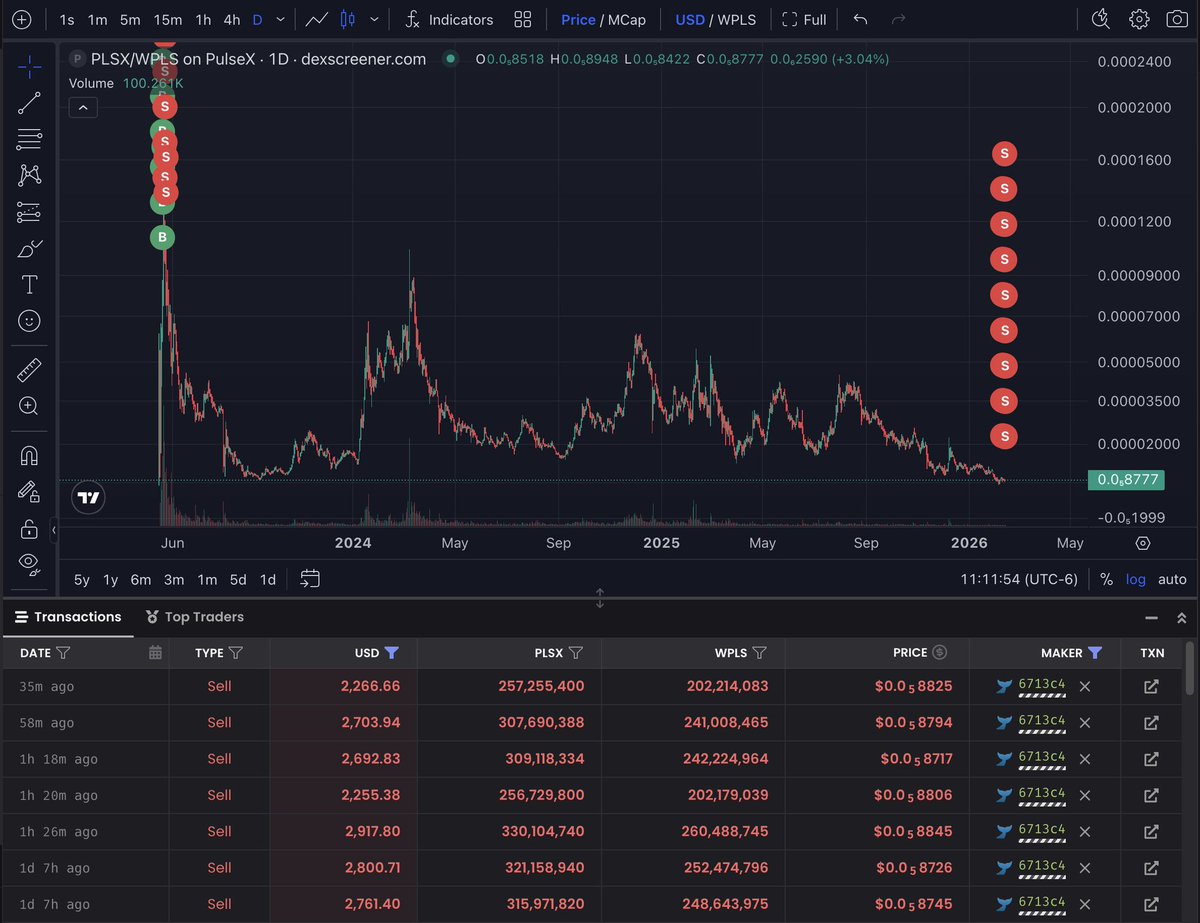Select the 6m date range

(x=141, y=580)
